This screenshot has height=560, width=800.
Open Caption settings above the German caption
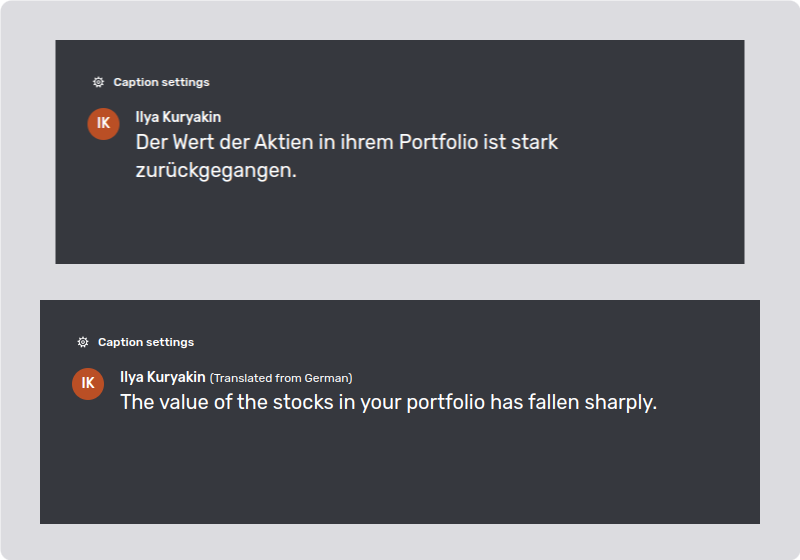[x=161, y=82]
